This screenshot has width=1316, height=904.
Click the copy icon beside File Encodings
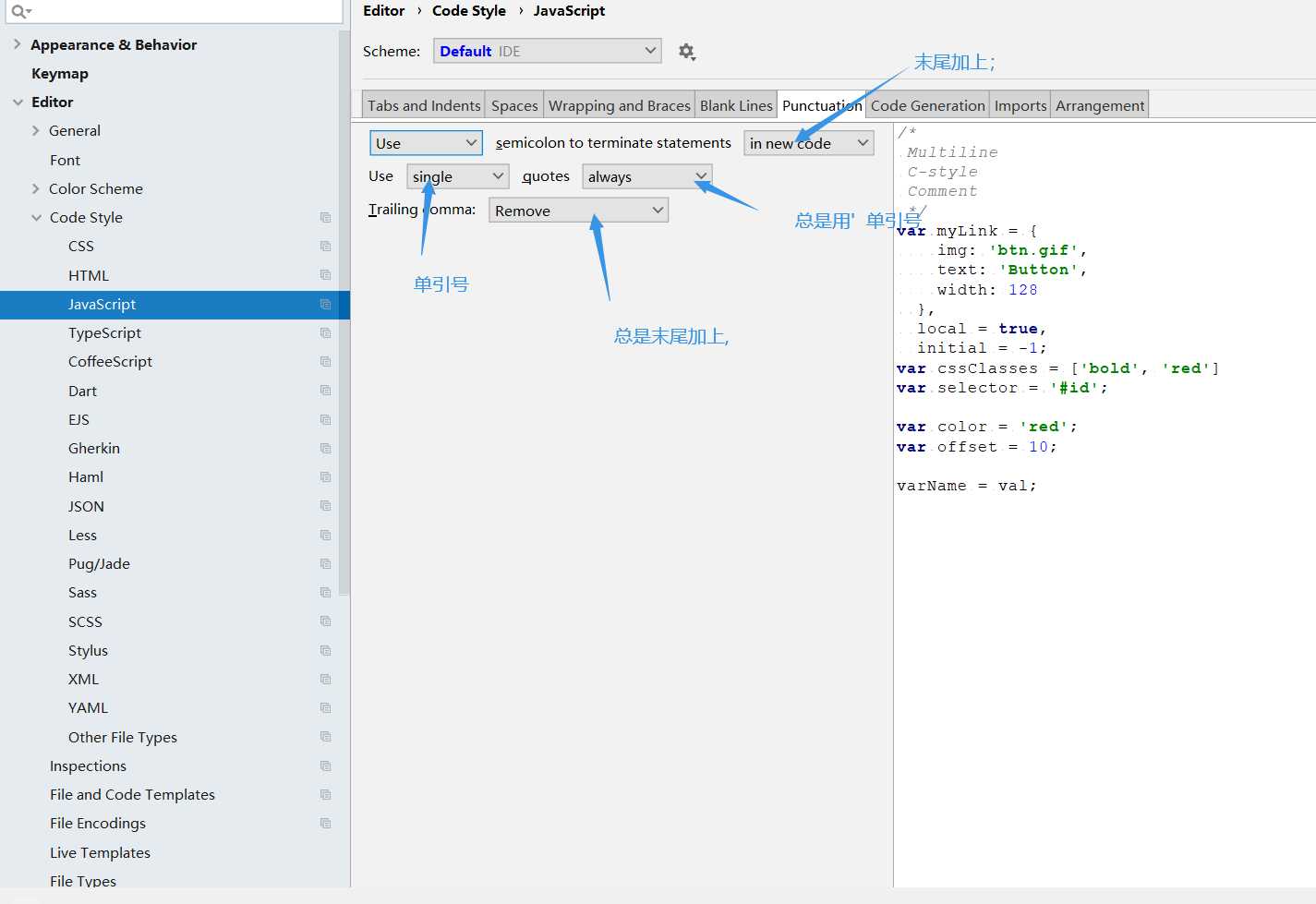click(x=325, y=823)
